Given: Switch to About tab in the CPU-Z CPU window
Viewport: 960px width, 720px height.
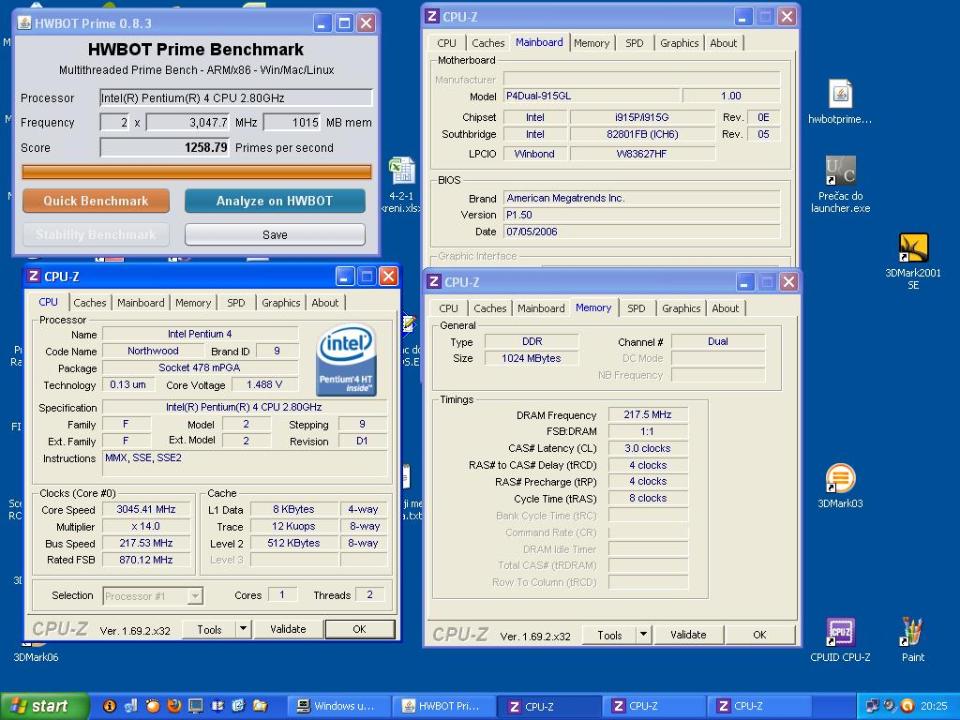Looking at the screenshot, I should 324,302.
